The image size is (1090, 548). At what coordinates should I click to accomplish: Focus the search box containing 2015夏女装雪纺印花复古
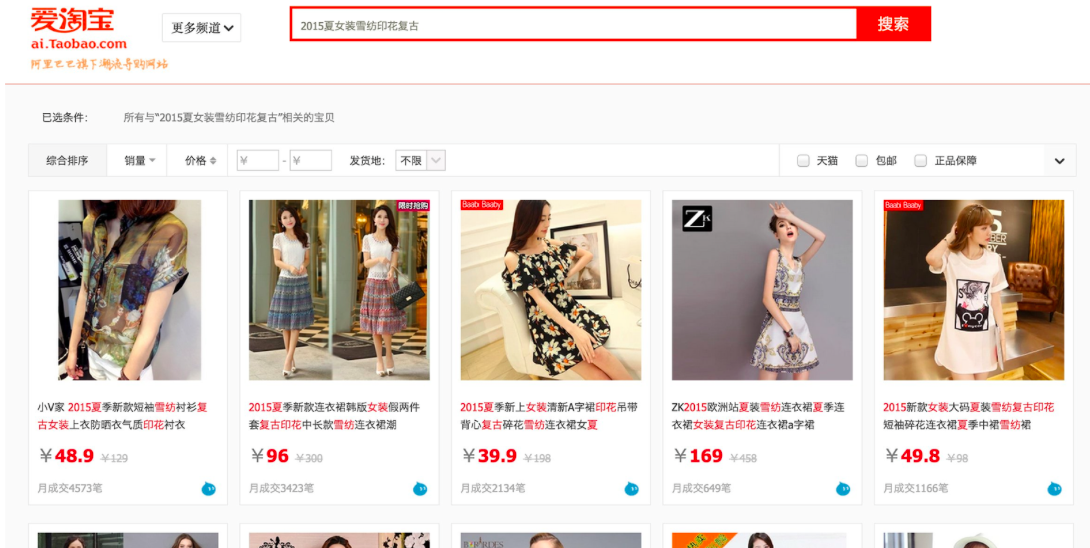pyautogui.click(x=574, y=25)
